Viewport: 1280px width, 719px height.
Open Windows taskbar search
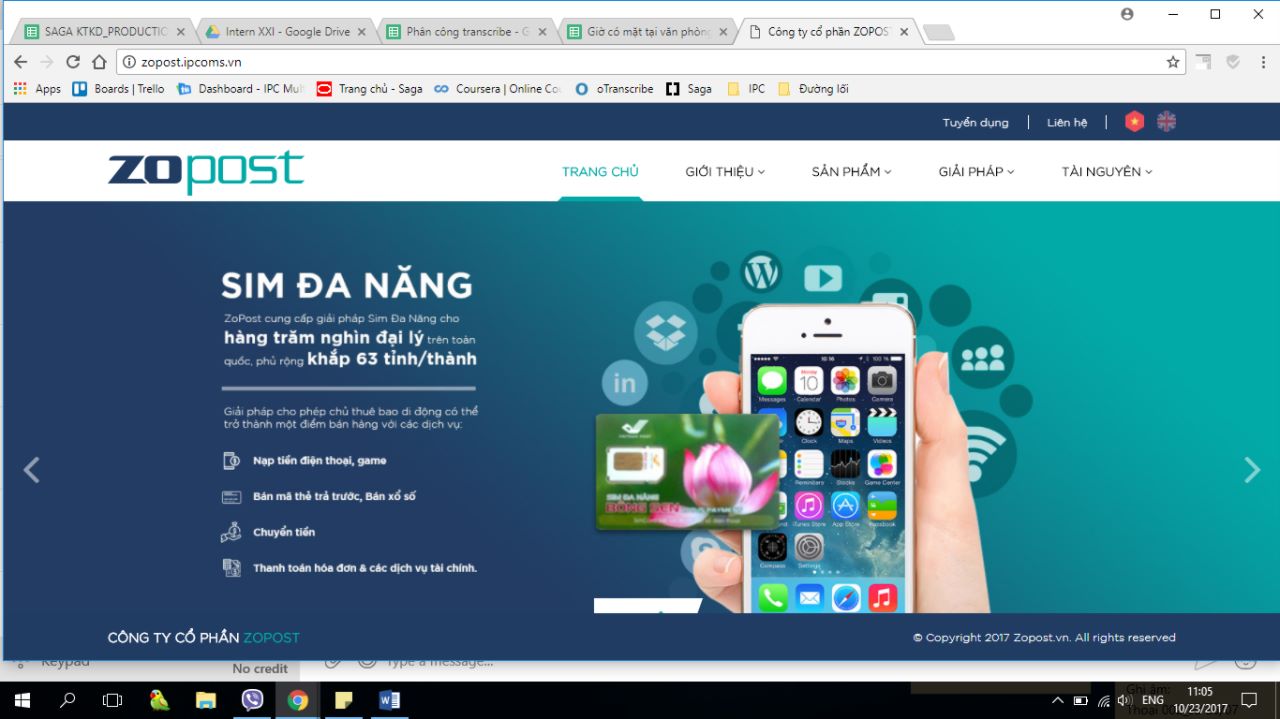coord(67,700)
